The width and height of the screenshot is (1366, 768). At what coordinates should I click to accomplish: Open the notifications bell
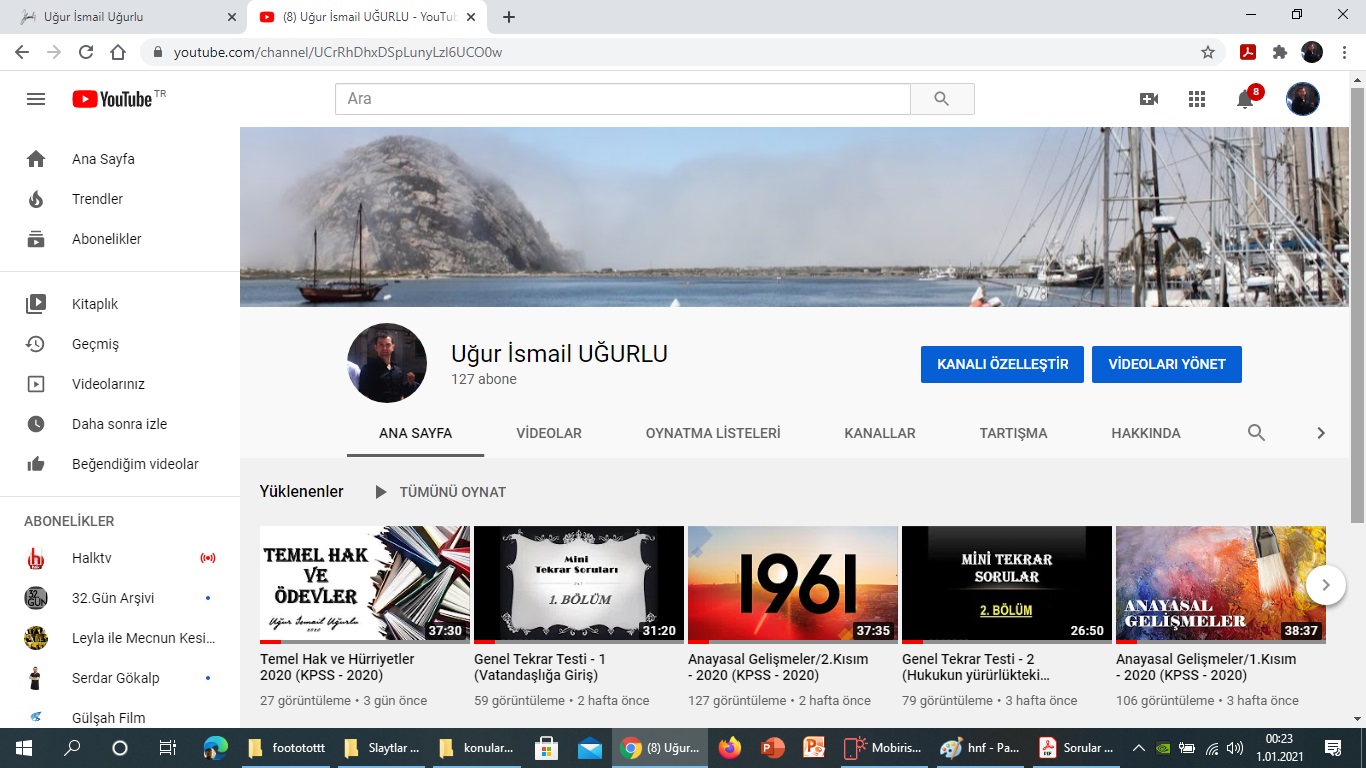click(1245, 99)
